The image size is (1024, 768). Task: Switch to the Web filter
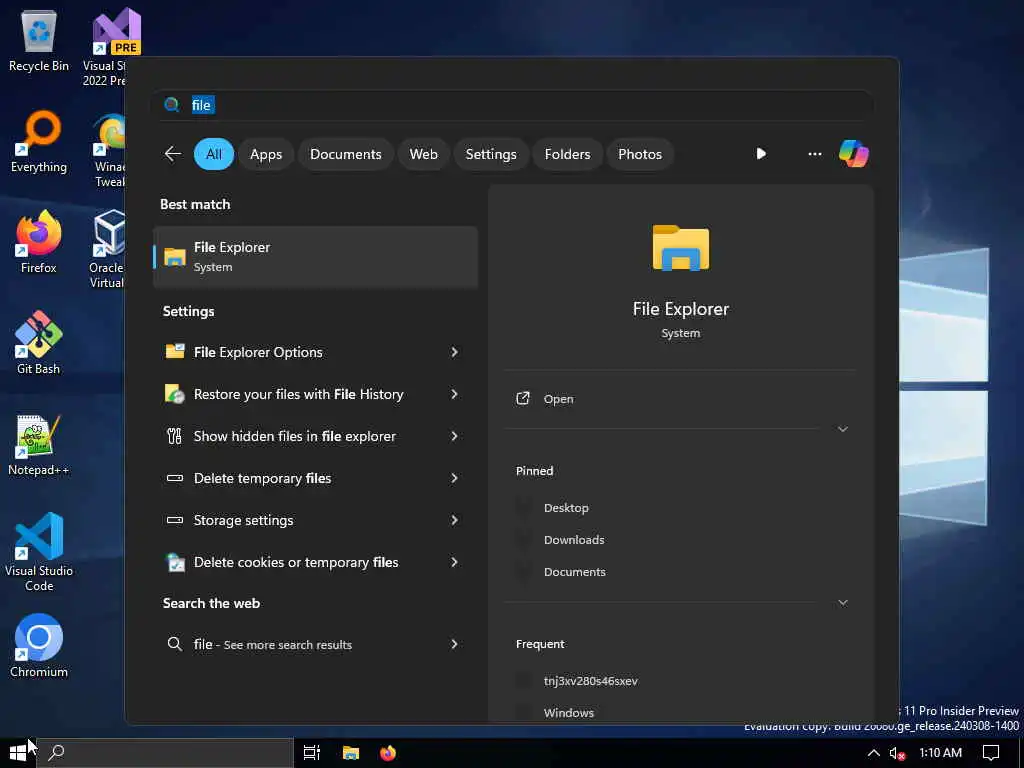423,154
